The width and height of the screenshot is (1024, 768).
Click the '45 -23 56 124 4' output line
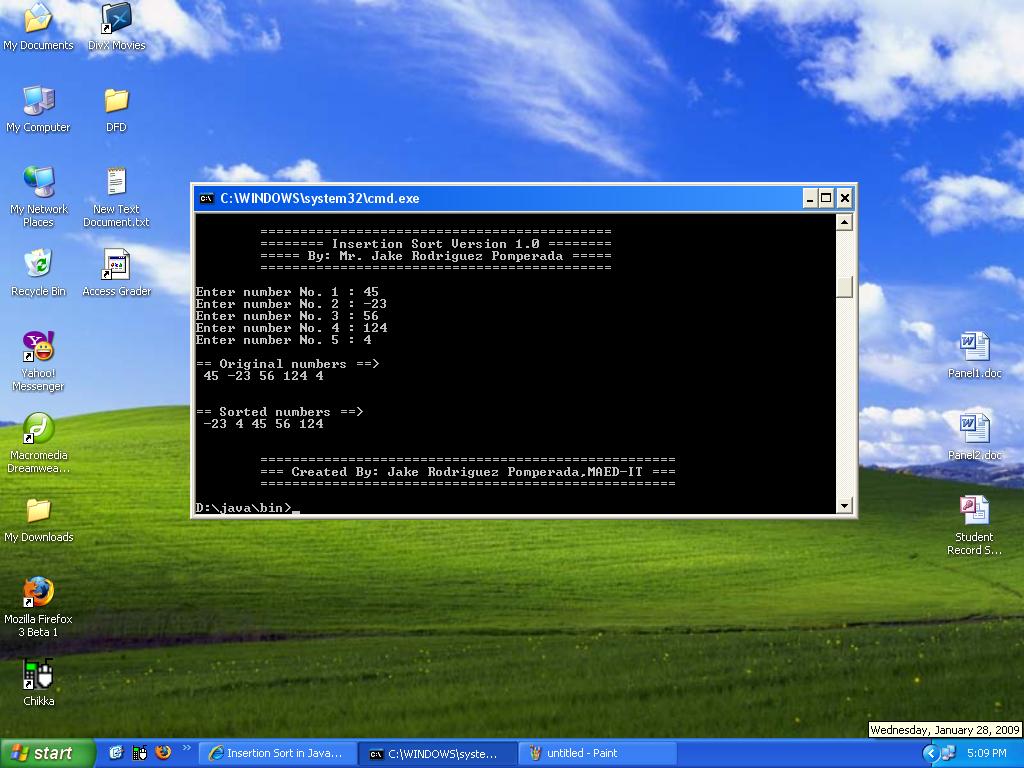(x=263, y=376)
